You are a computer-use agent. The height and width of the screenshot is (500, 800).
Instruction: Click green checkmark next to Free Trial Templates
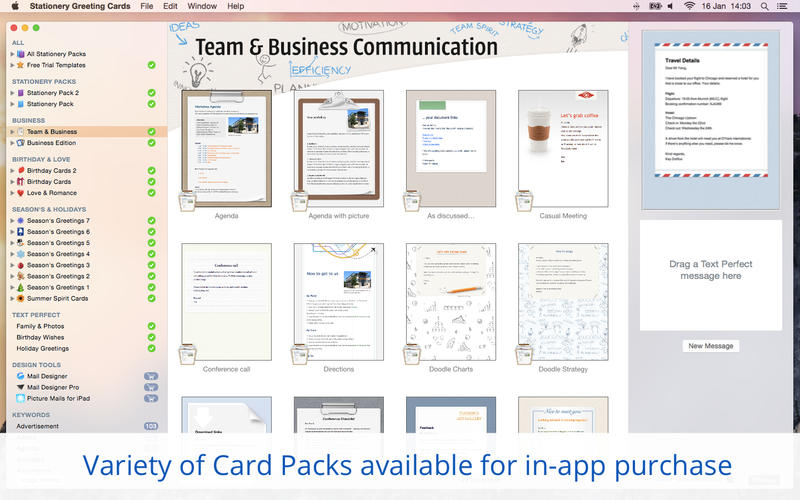[x=151, y=65]
